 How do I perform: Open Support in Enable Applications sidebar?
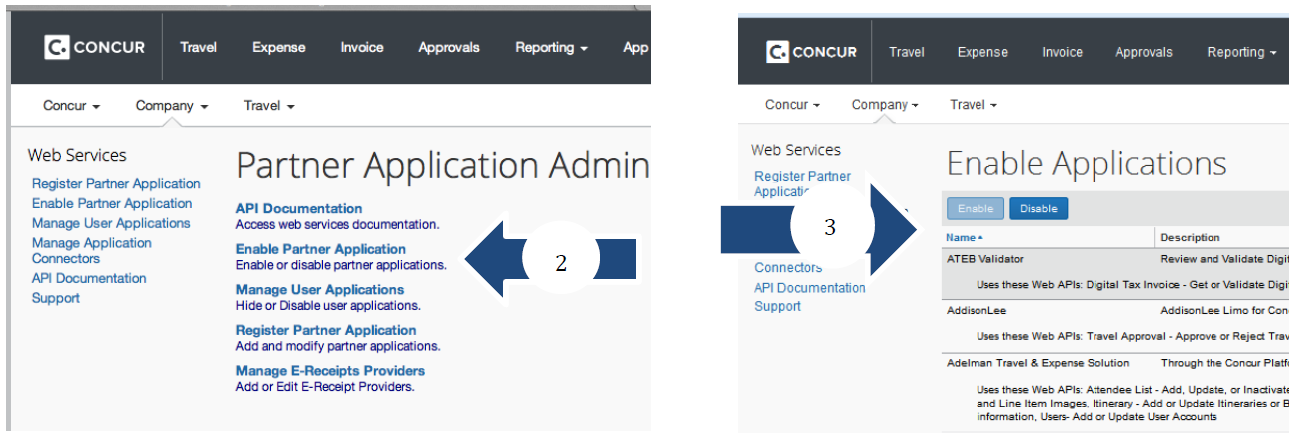[777, 306]
